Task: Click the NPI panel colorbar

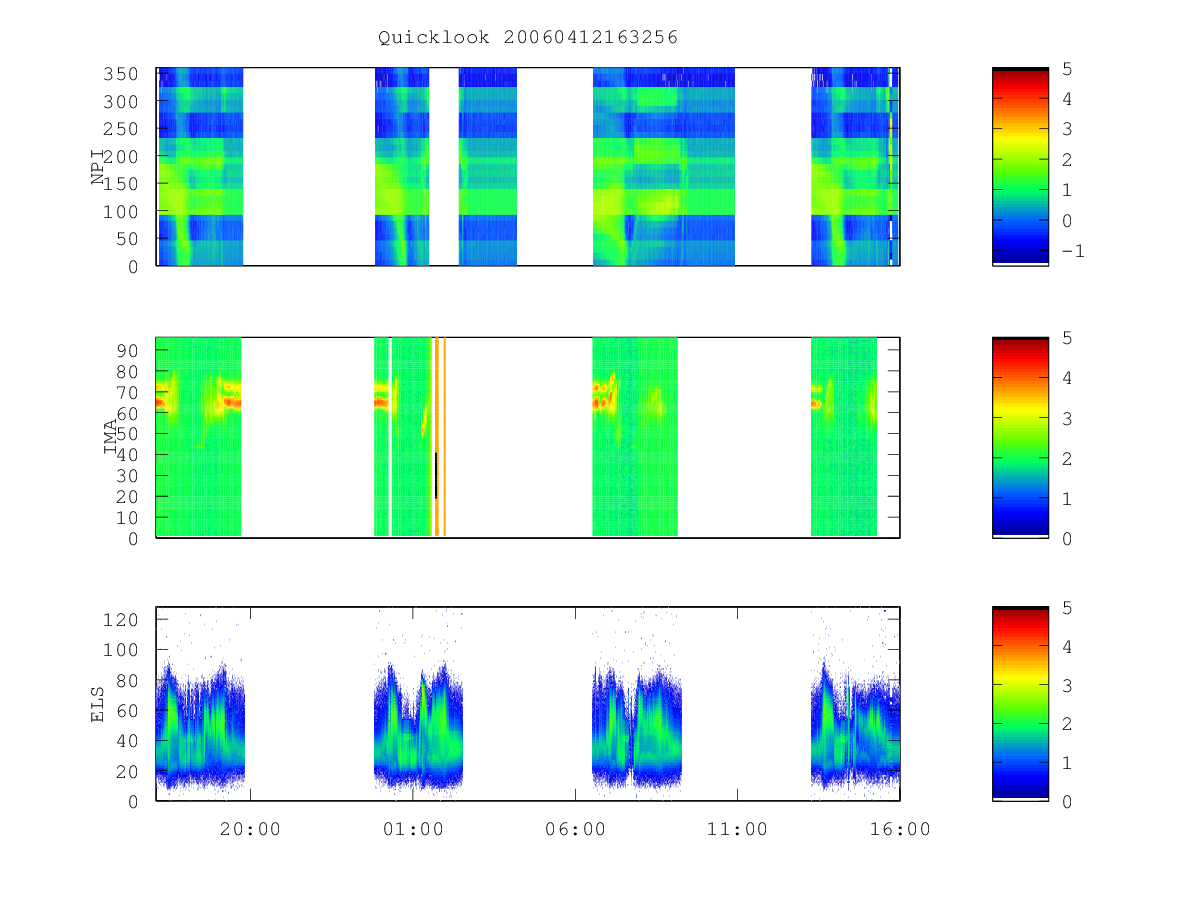Action: pyautogui.click(x=1020, y=167)
